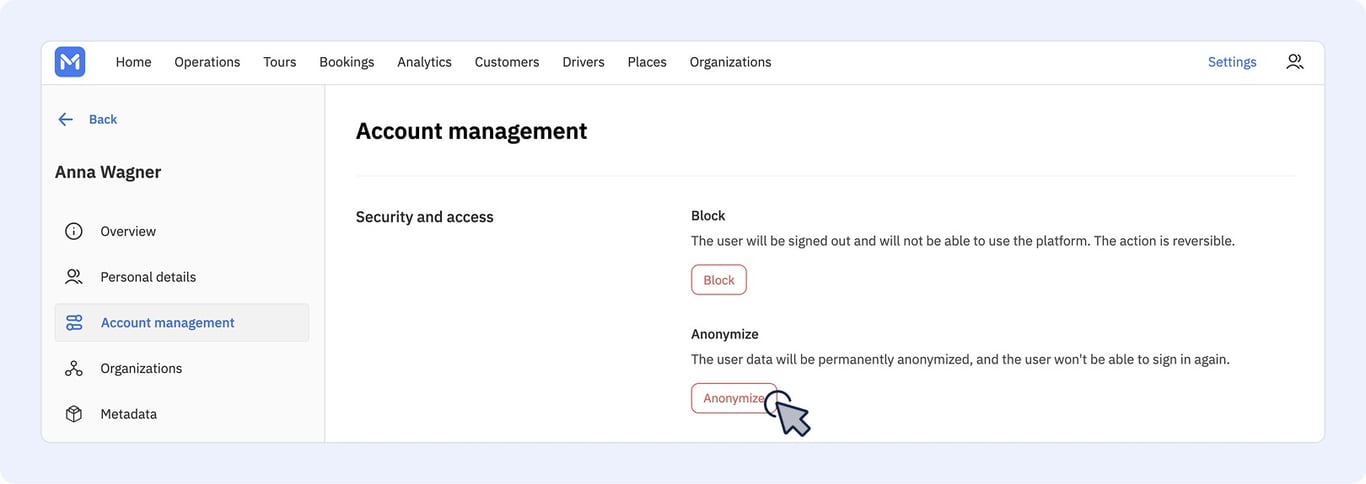Click the Account management toggles icon

74,323
